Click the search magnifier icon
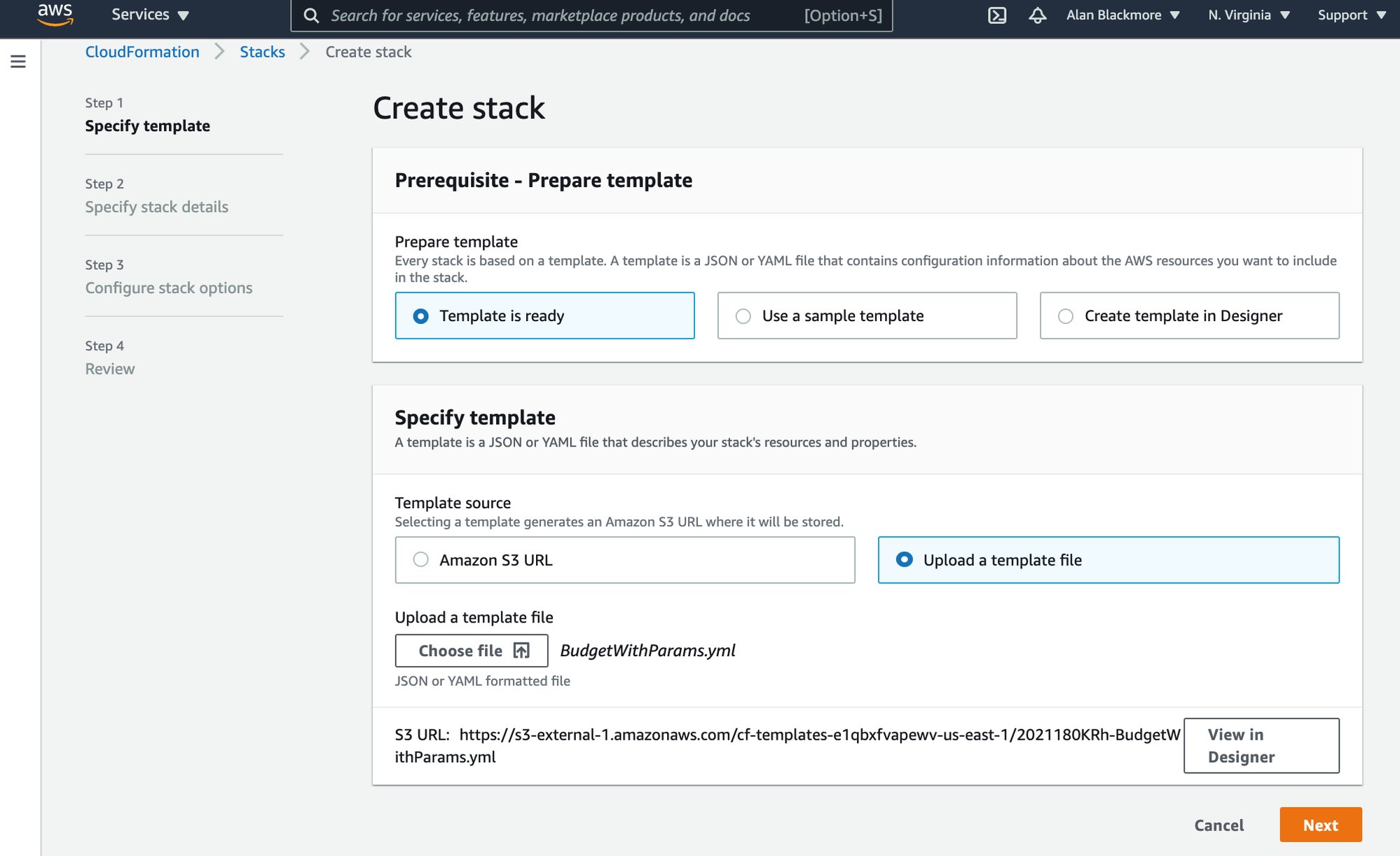 coord(311,15)
